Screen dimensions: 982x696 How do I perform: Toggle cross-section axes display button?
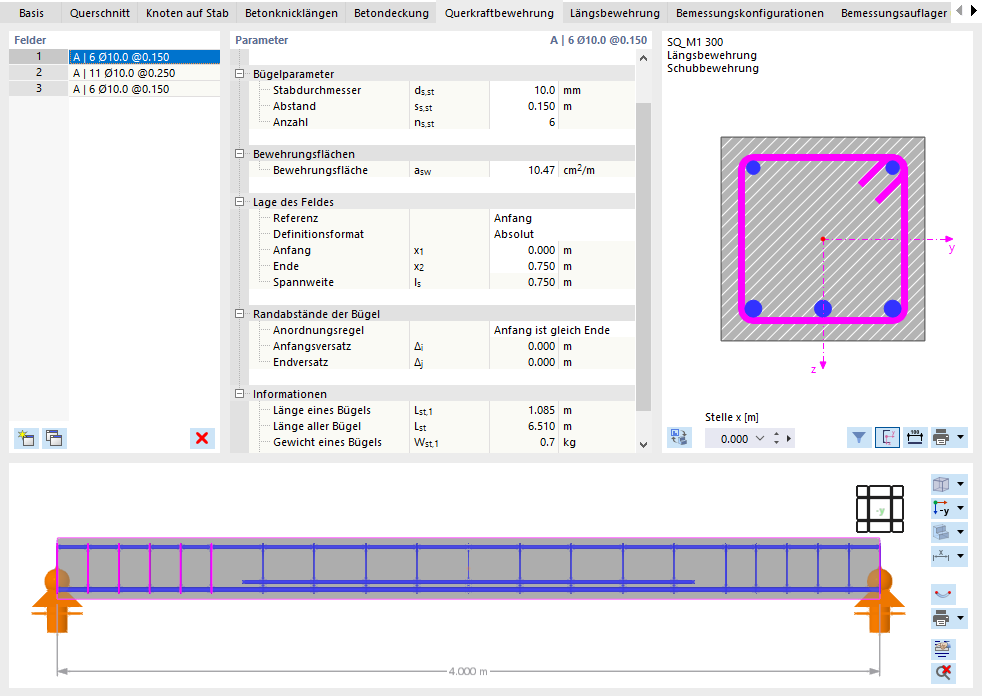[x=887, y=437]
